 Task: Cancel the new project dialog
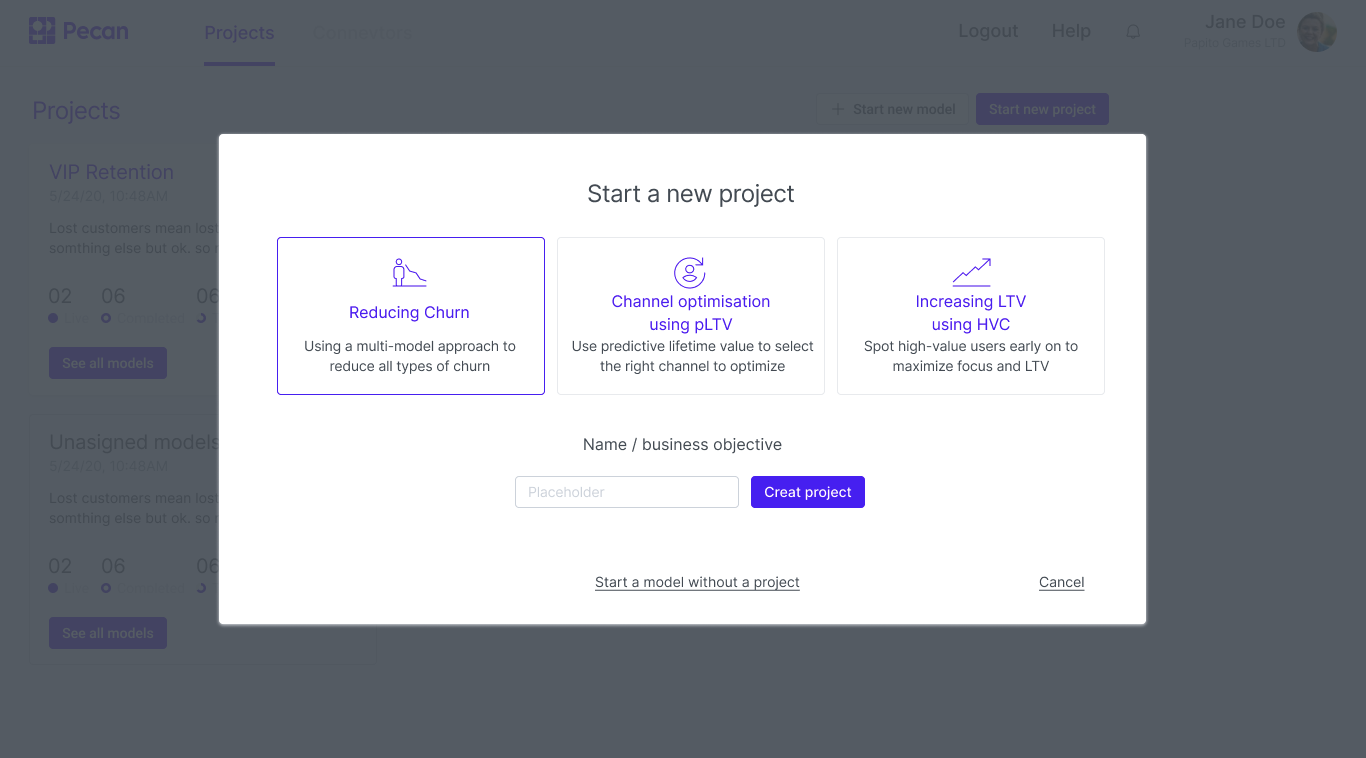pyautogui.click(x=1061, y=582)
